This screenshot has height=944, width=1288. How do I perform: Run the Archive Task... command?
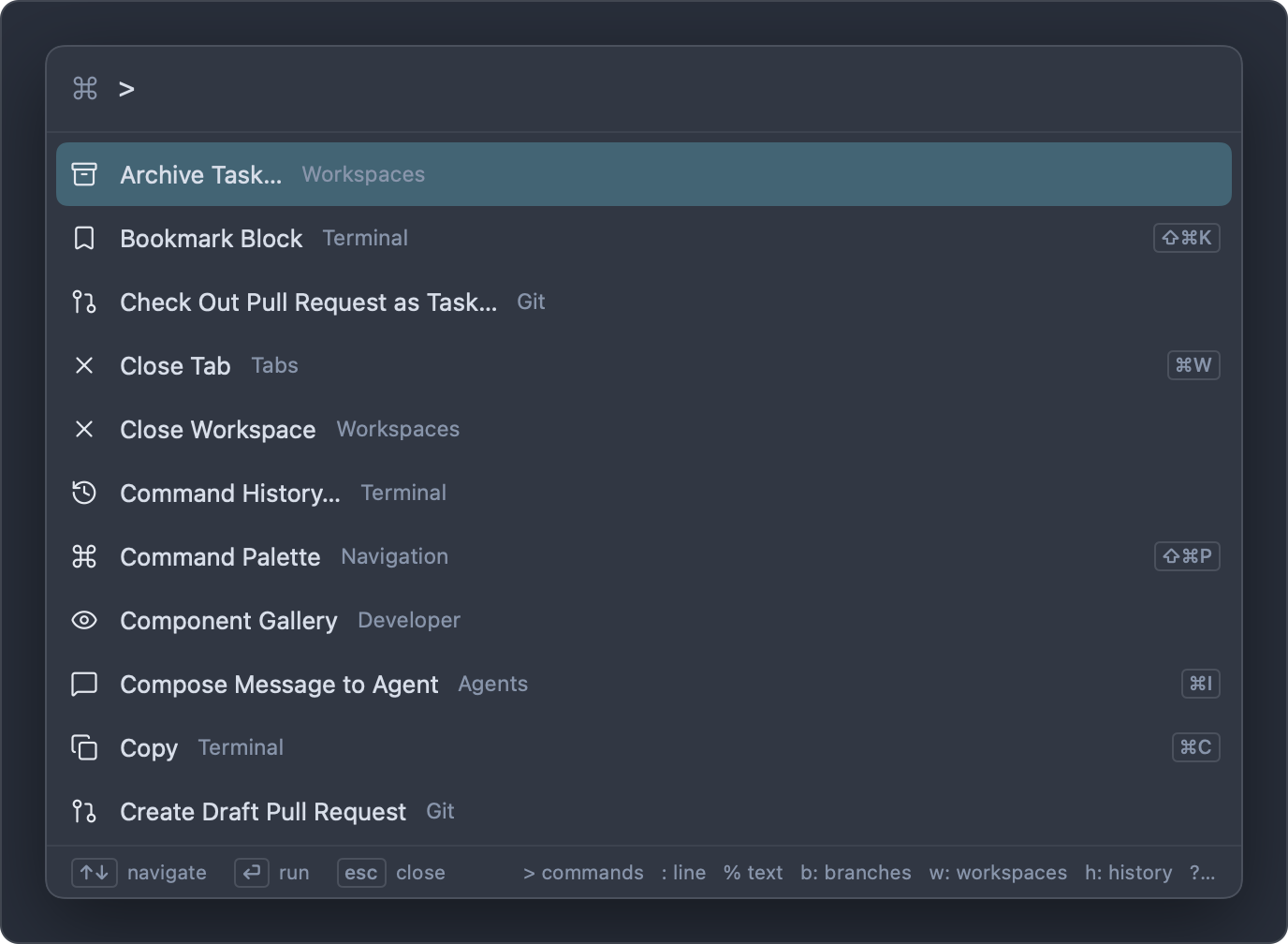(644, 174)
